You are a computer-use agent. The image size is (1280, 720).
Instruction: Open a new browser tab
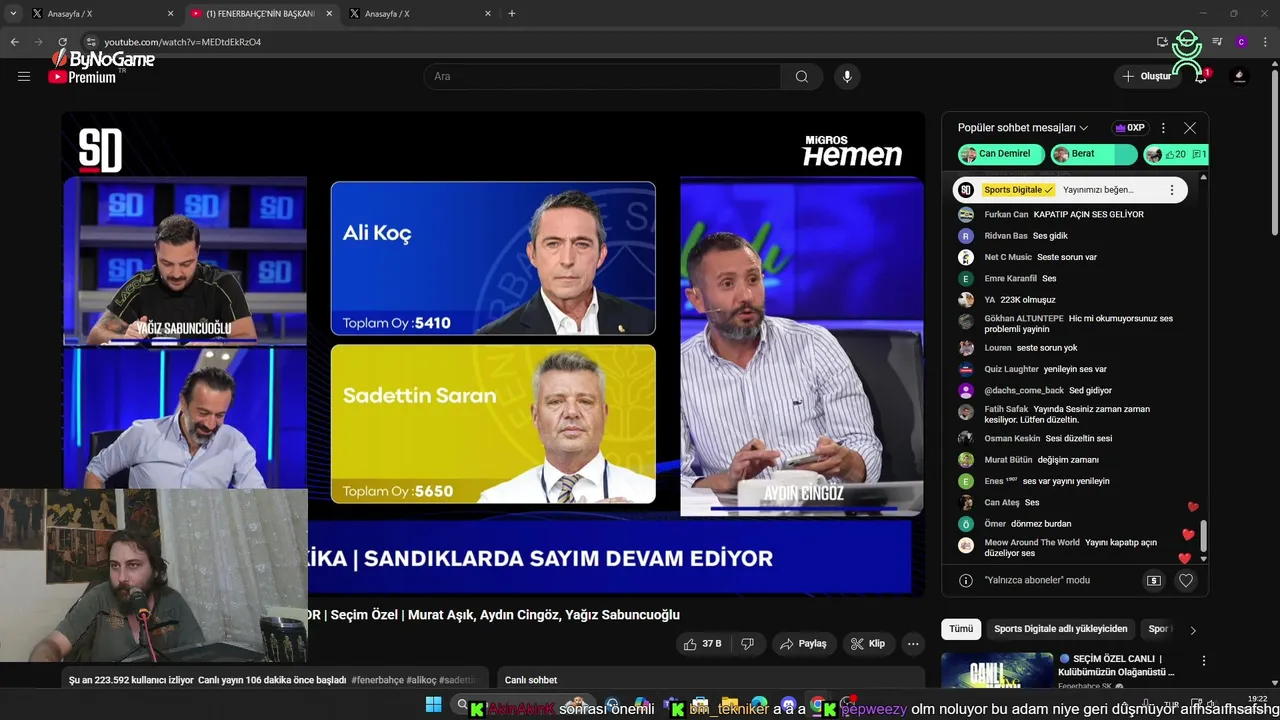[x=512, y=14]
